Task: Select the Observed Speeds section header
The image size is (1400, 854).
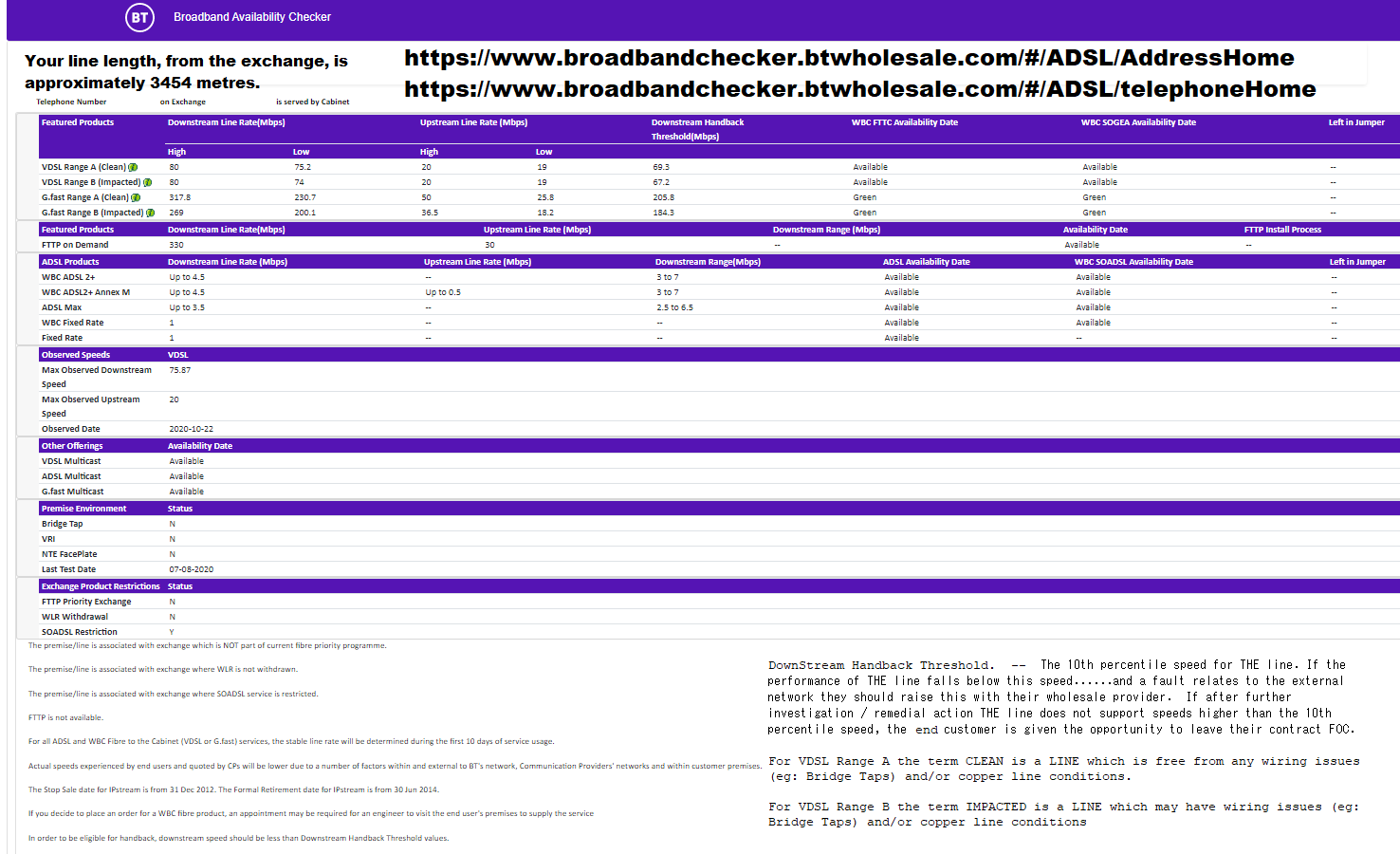Action: [76, 355]
